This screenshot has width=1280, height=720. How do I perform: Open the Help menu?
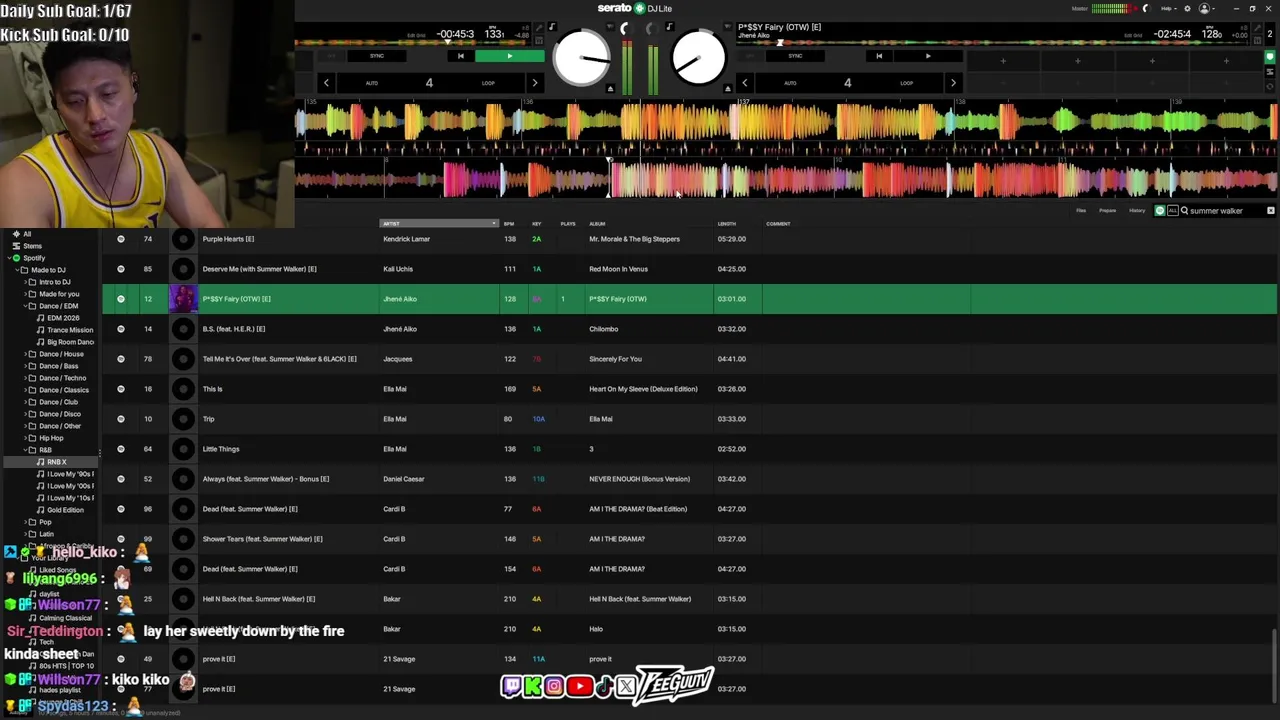point(1168,8)
